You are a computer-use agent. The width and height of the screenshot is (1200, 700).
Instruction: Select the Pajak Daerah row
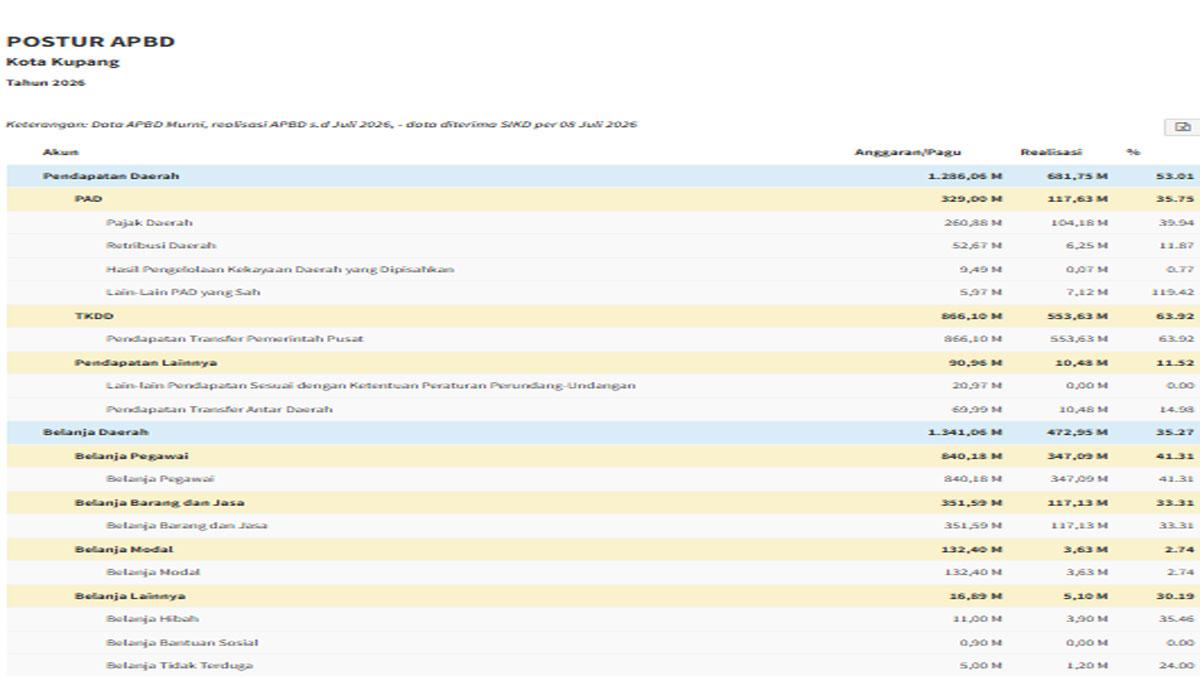(x=603, y=223)
